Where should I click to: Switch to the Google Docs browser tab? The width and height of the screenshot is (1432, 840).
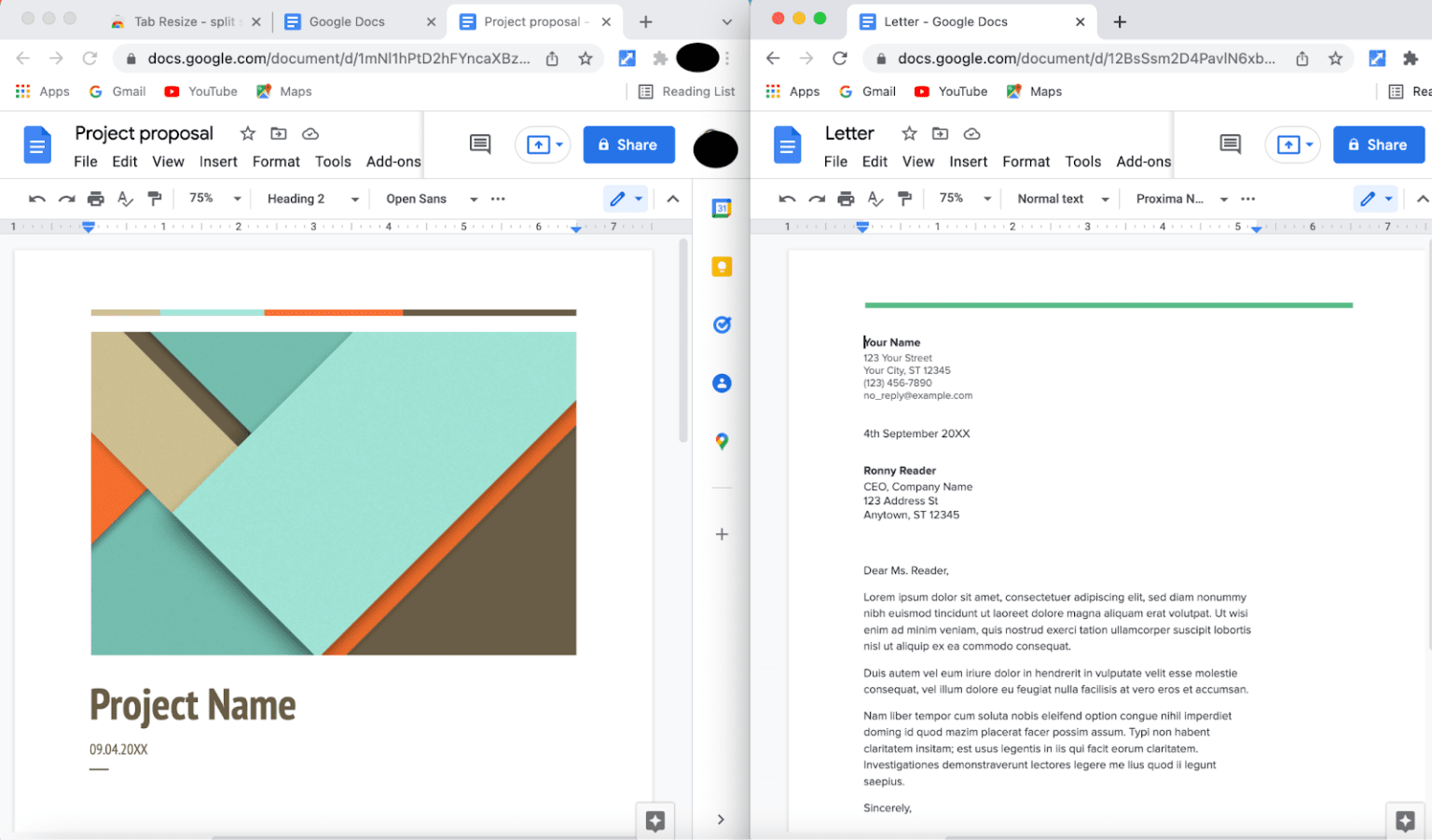[347, 21]
